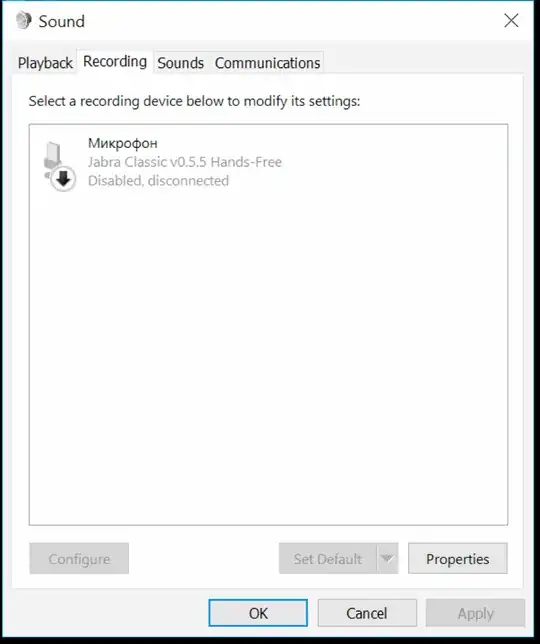Click the "Select a recording device" instruction label
540x644 pixels.
tap(194, 101)
